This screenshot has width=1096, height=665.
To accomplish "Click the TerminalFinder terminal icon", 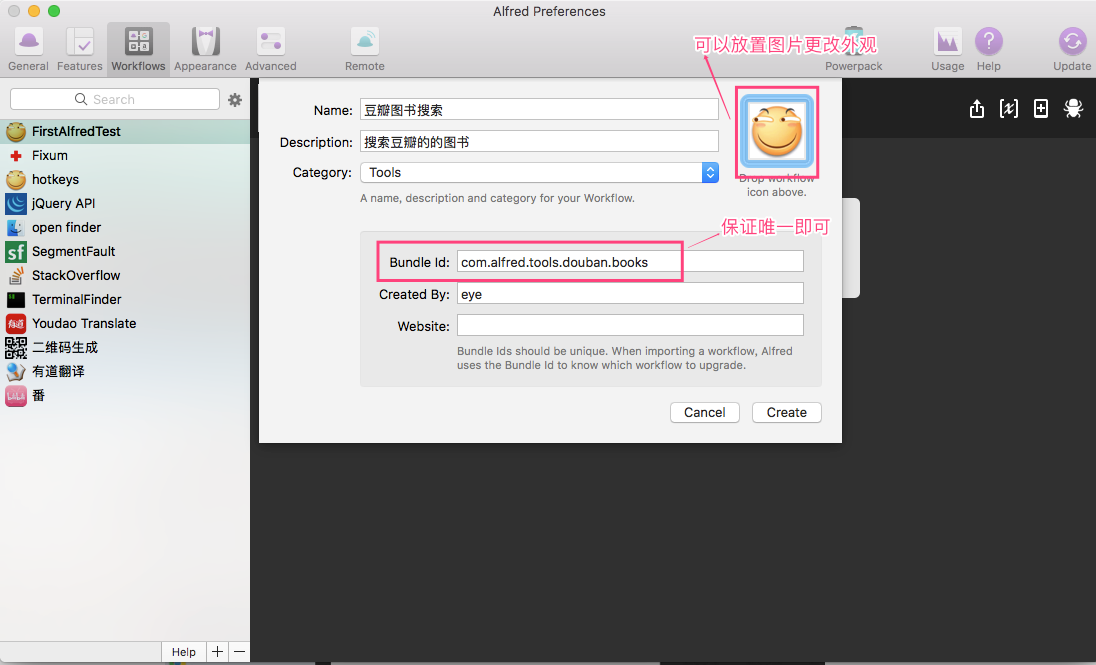I will 15,299.
